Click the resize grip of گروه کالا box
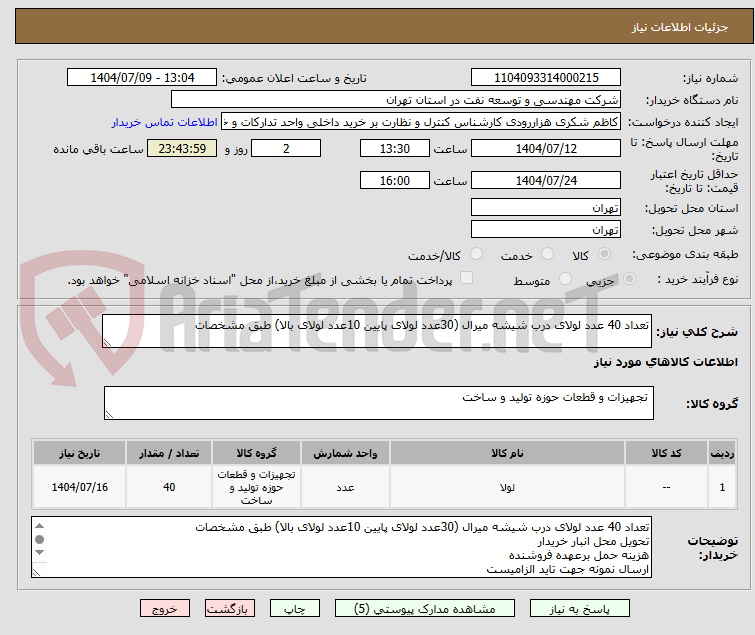This screenshot has width=755, height=635. pyautogui.click(x=109, y=414)
